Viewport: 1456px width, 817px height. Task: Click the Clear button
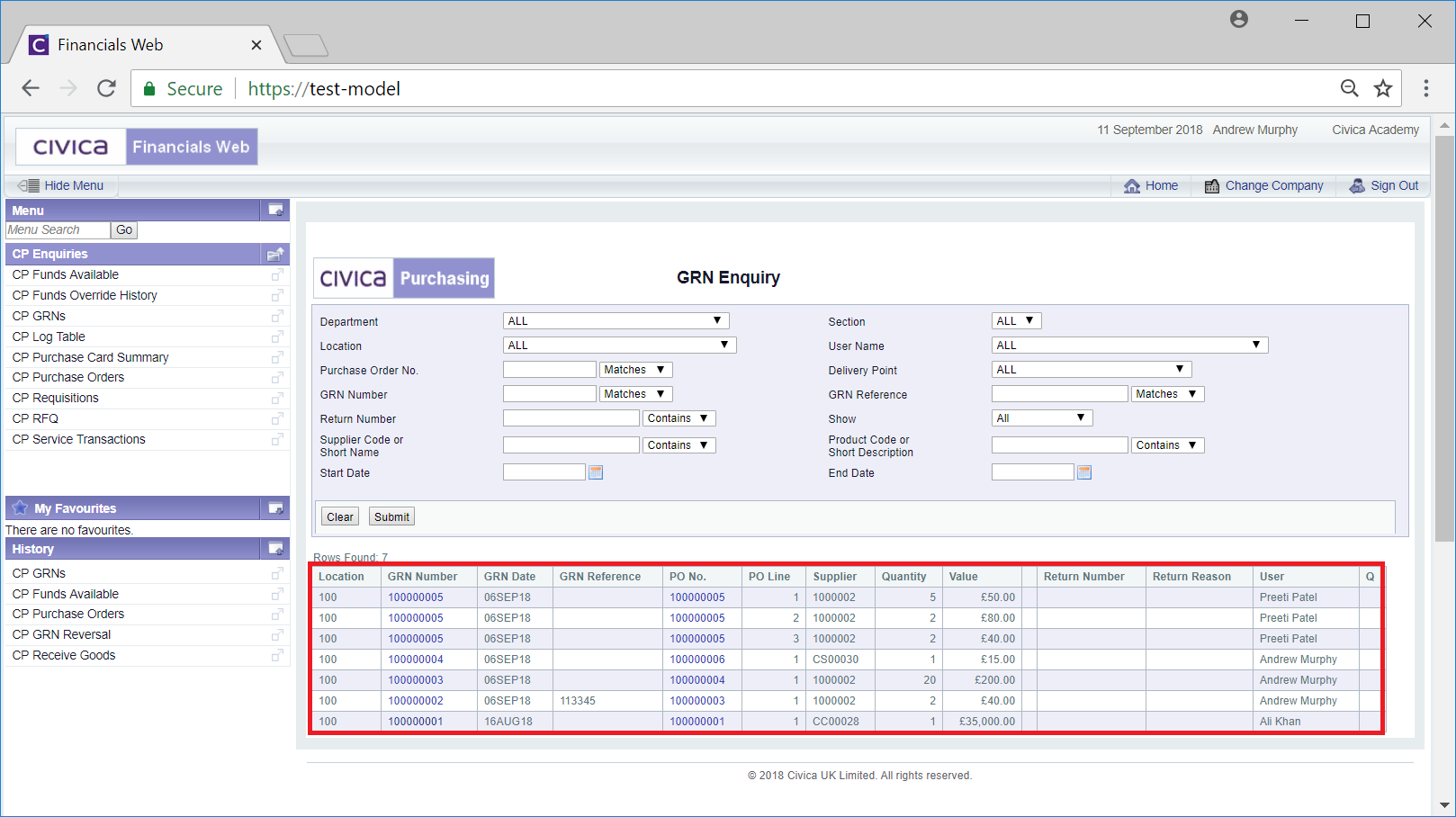(340, 516)
